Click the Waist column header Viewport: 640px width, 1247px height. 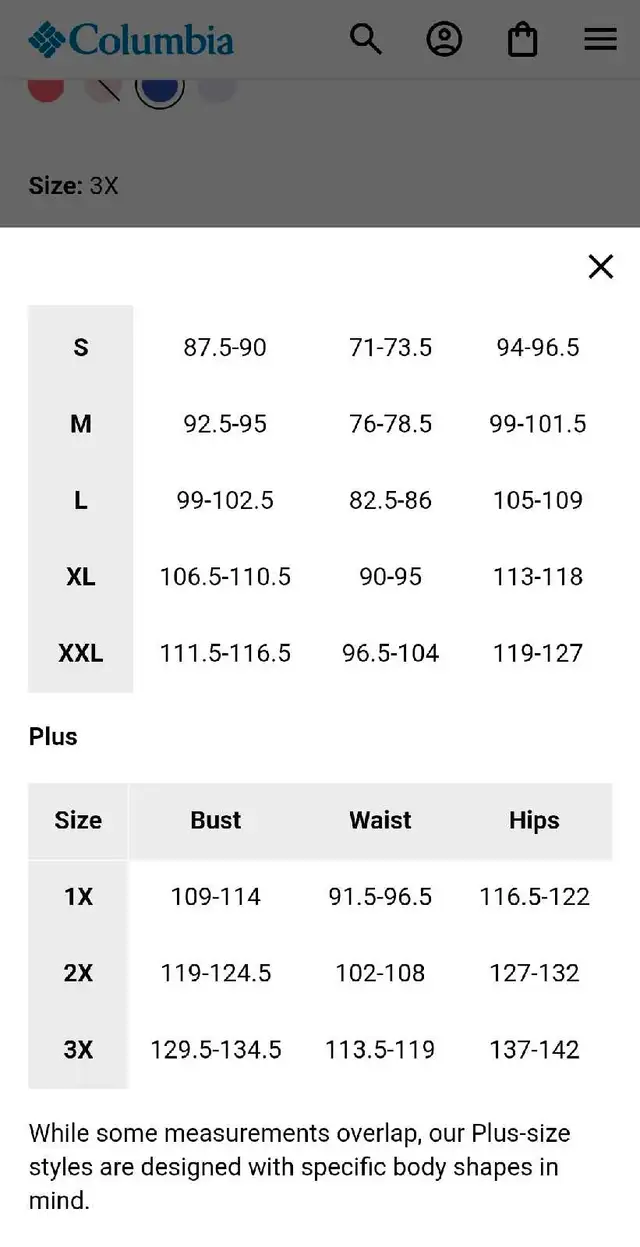coord(380,820)
